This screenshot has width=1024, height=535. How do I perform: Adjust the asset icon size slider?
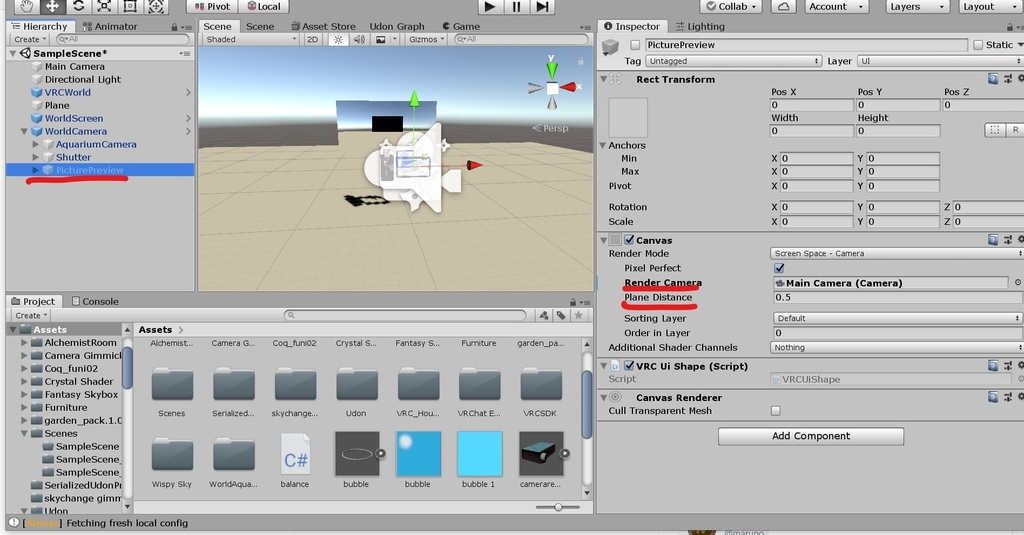pyautogui.click(x=558, y=507)
